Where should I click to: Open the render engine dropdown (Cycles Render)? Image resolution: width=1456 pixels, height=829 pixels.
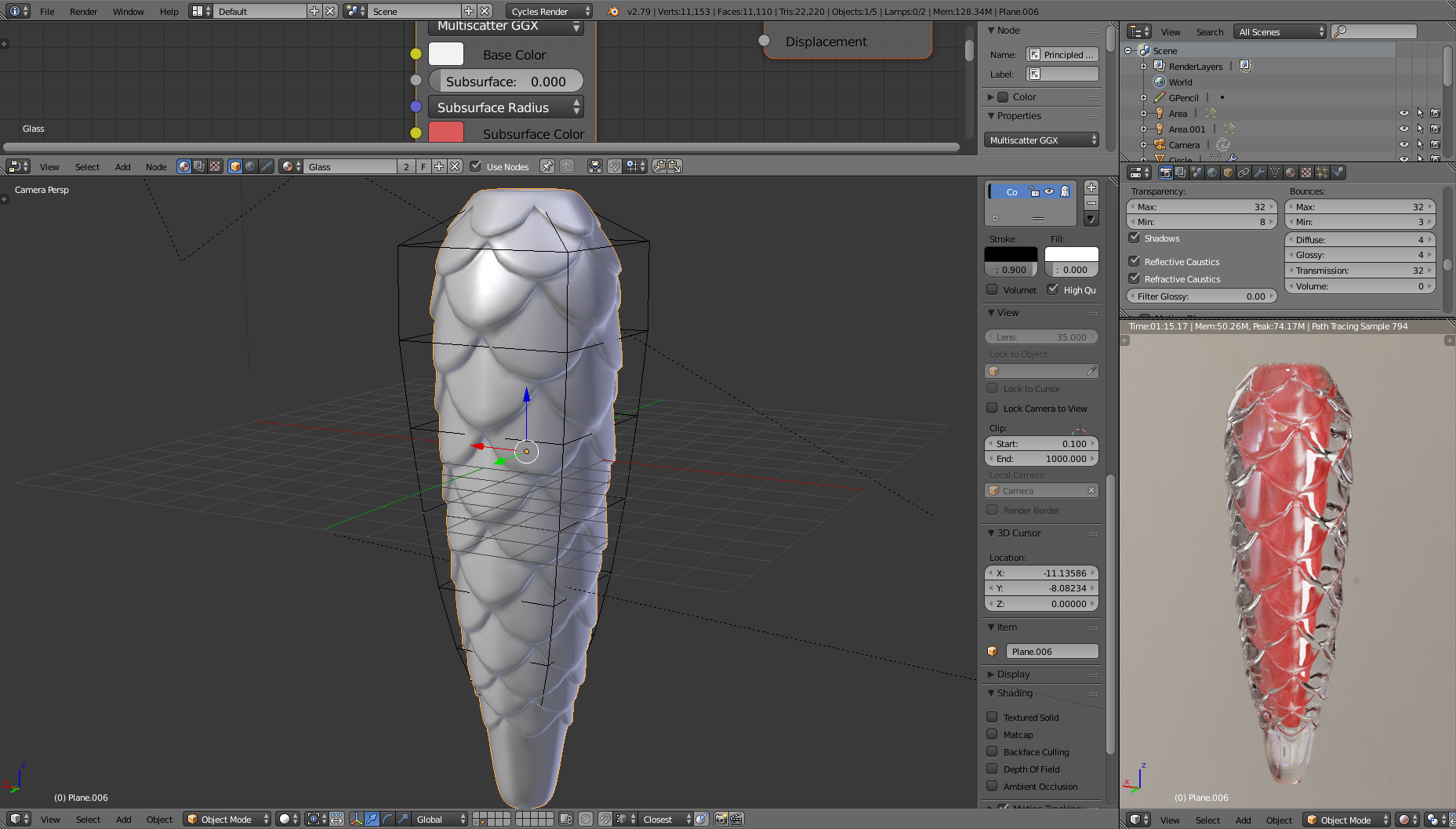(x=550, y=11)
